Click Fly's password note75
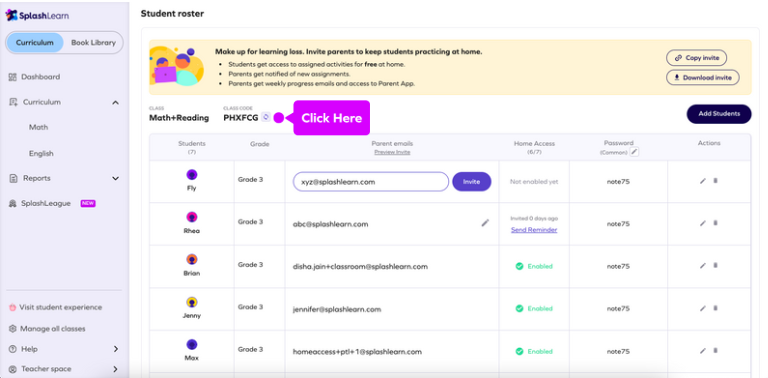The width and height of the screenshot is (768, 378). click(x=618, y=182)
